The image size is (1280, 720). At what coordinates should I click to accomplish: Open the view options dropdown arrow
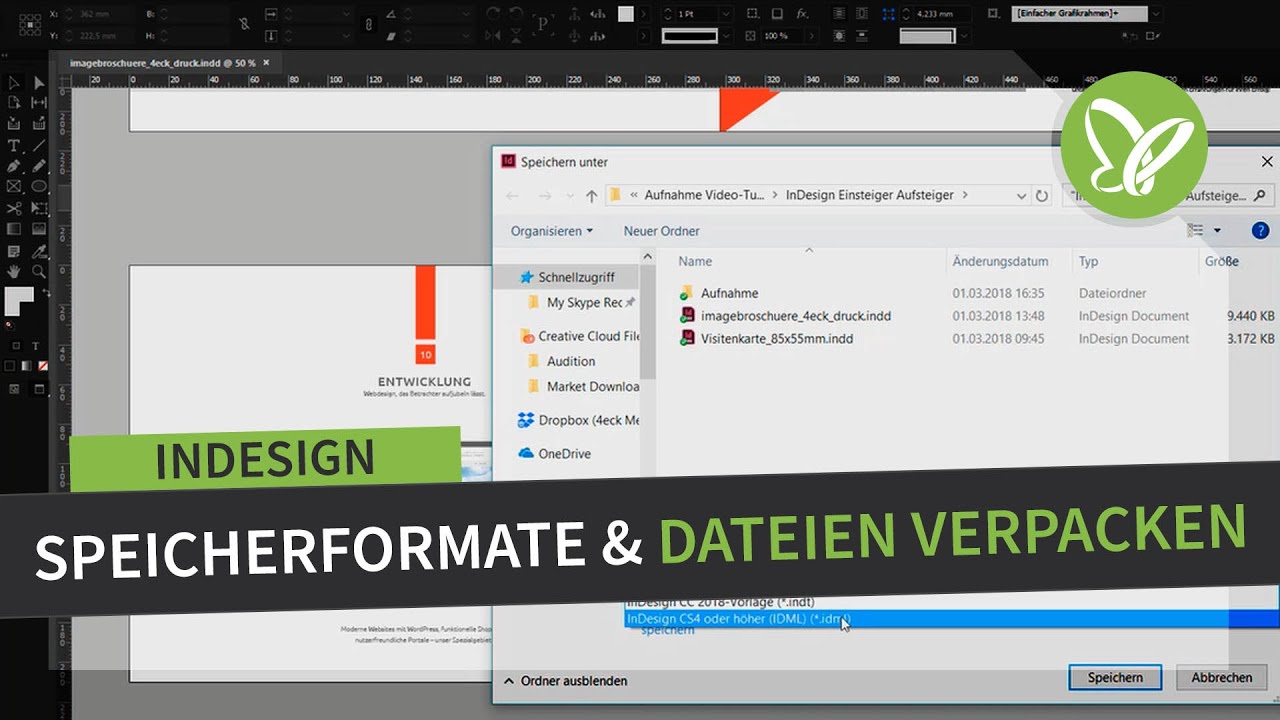(1217, 231)
